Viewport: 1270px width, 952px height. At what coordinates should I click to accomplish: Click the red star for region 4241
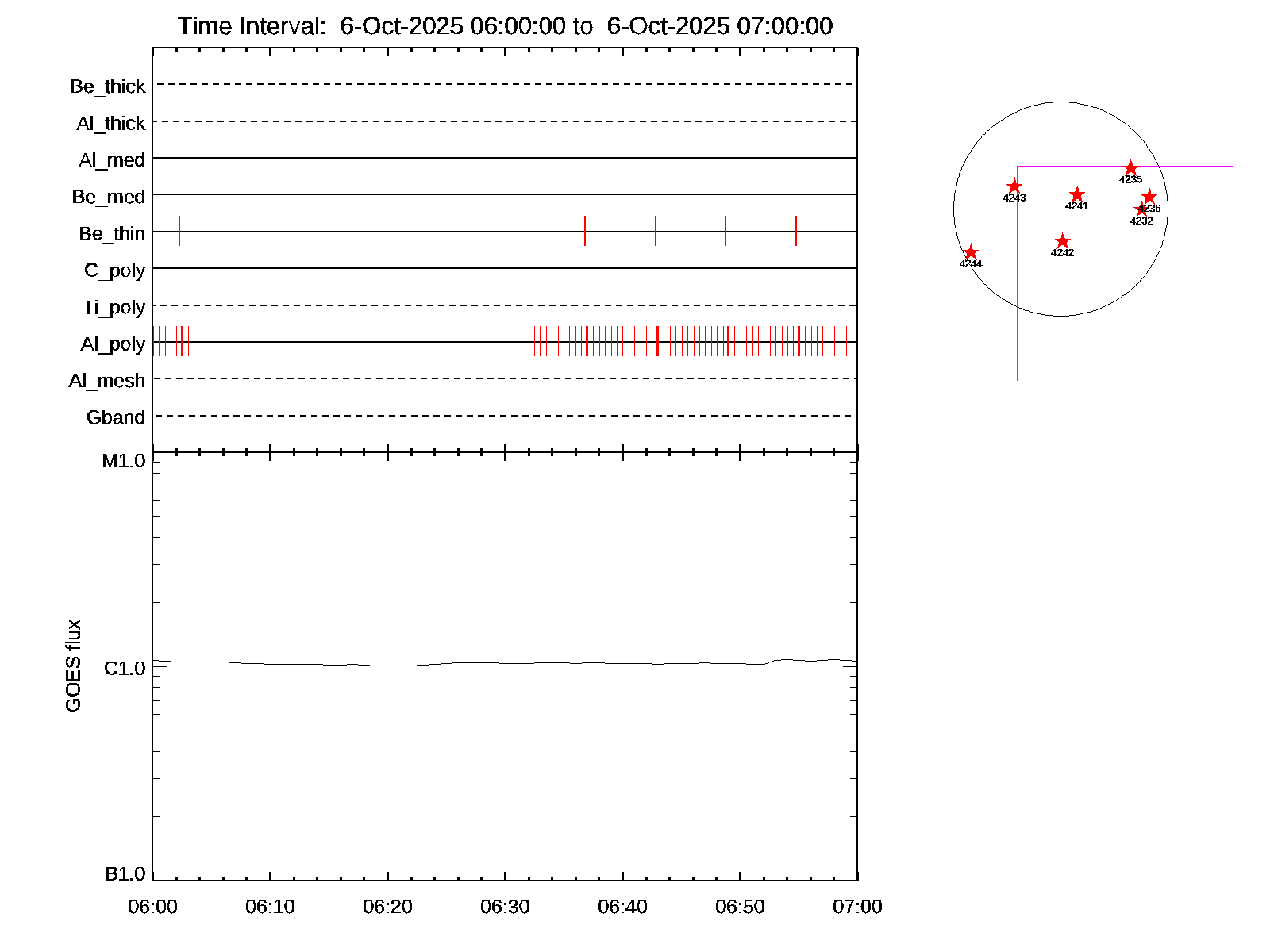1076,194
